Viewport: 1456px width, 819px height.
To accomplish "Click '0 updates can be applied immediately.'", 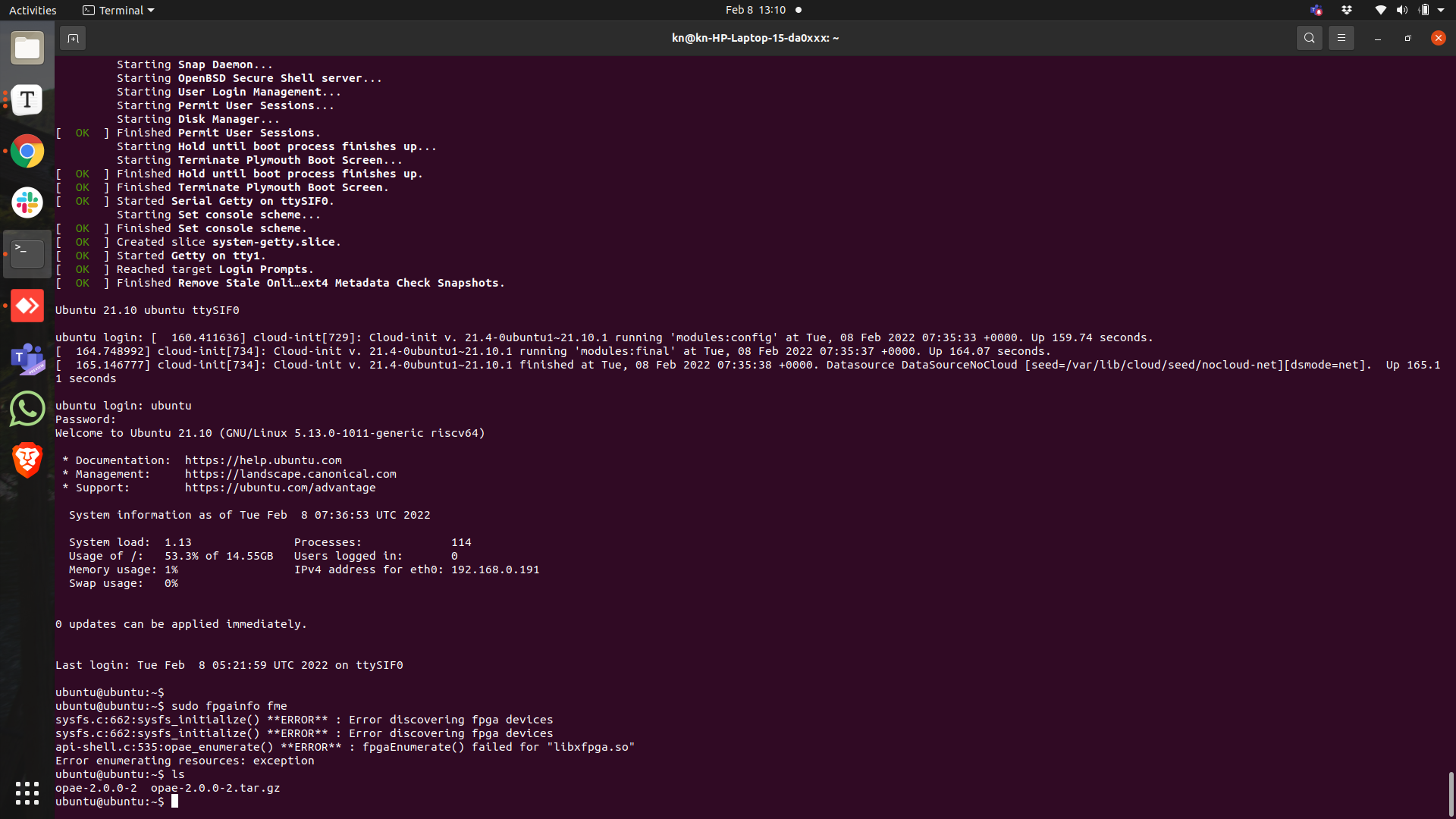I will (181, 624).
